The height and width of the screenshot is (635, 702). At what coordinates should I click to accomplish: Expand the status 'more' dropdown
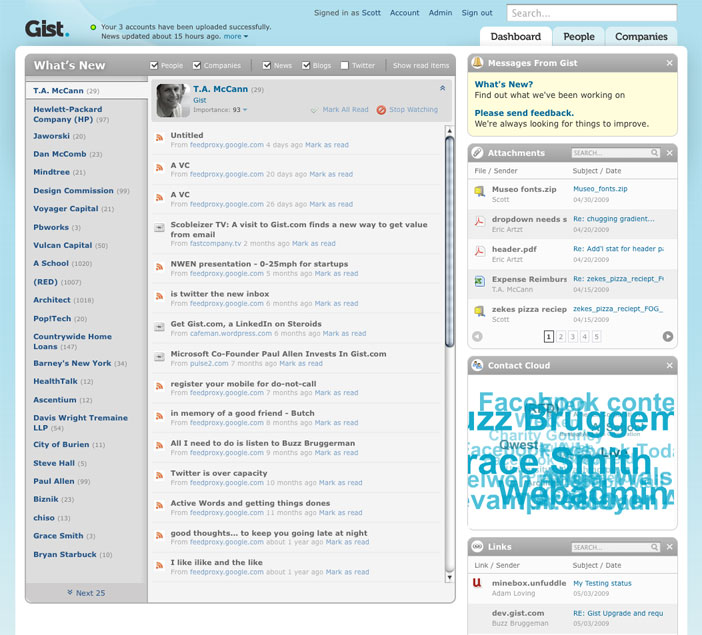tap(235, 36)
